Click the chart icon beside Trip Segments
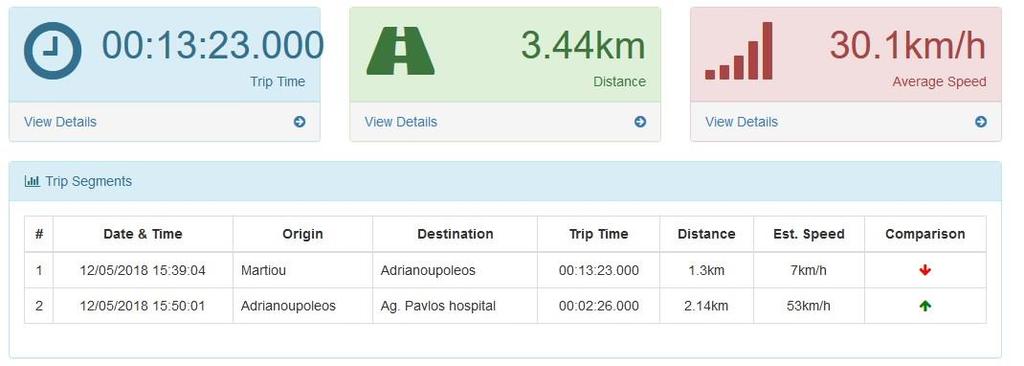Viewport: 1024px width, 366px height. click(32, 182)
